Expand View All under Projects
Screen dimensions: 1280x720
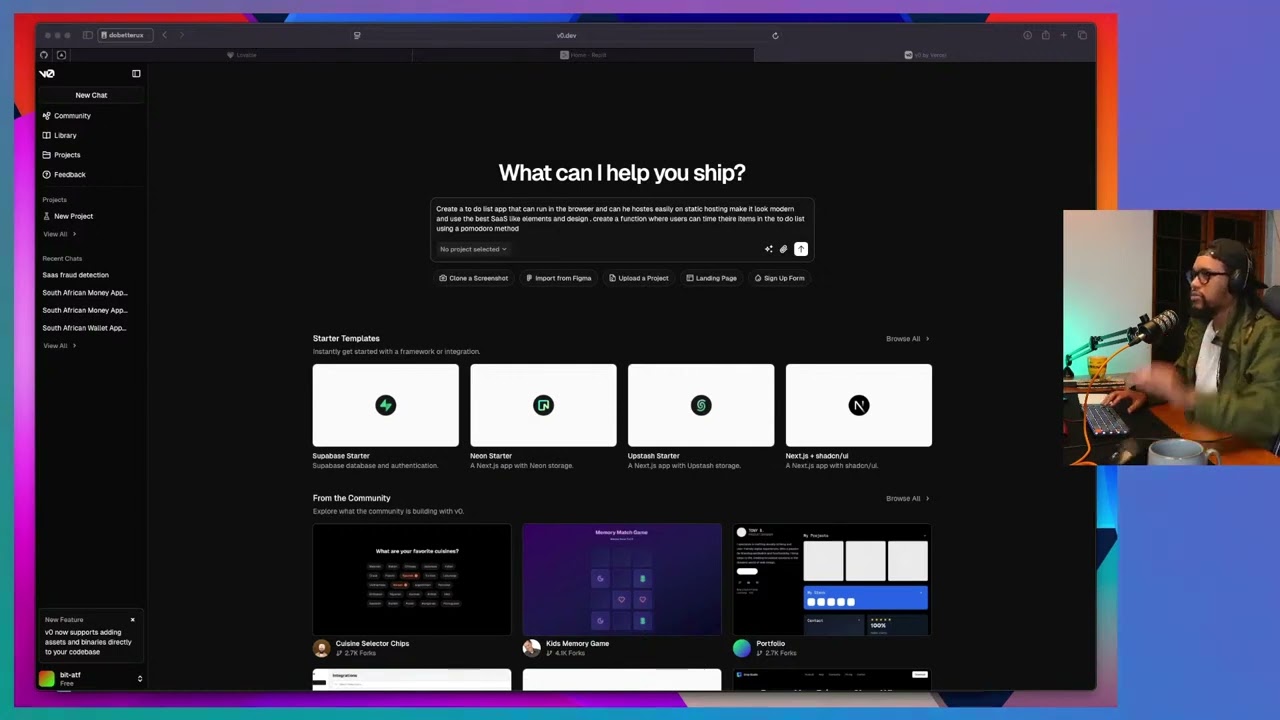(59, 234)
